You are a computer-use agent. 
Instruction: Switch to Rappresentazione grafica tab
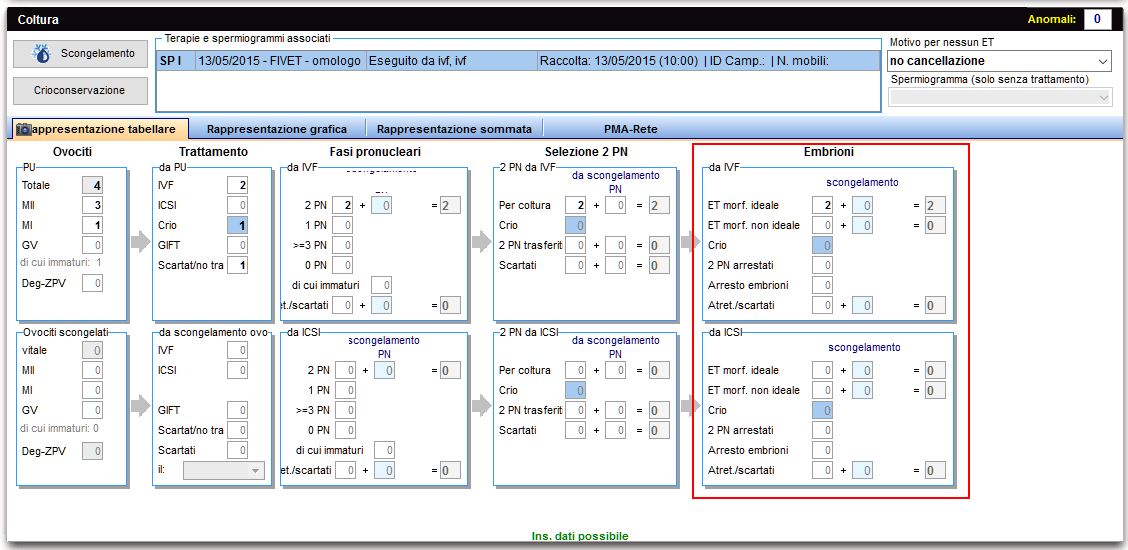[277, 129]
